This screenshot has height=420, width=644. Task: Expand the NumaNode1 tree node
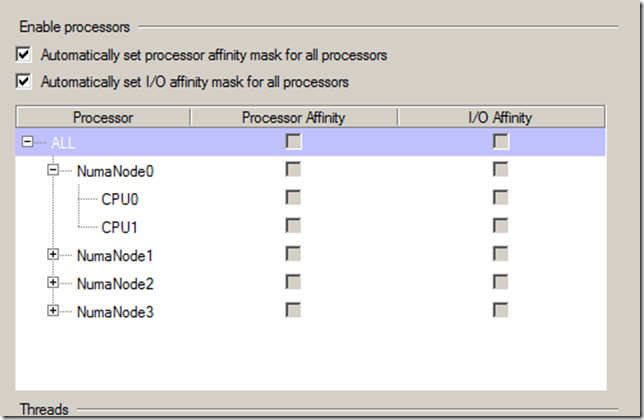coord(53,255)
